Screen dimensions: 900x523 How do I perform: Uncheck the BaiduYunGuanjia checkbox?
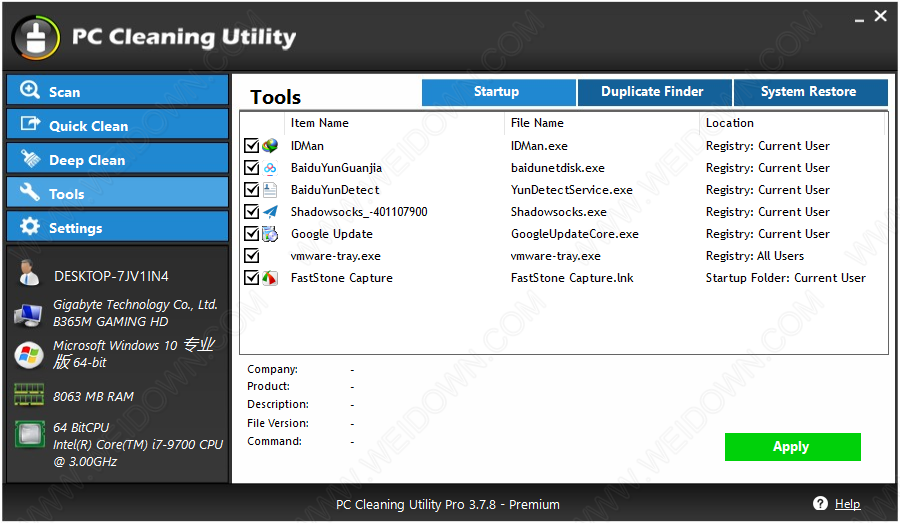tap(251, 168)
